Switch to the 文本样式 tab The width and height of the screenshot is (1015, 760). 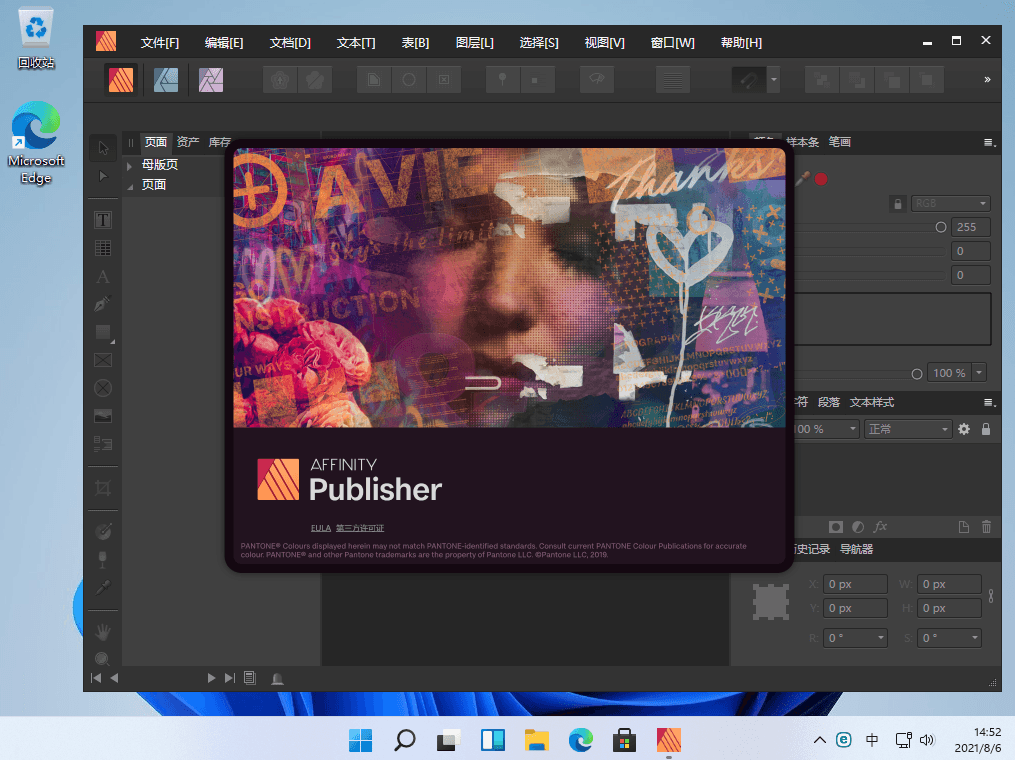871,402
